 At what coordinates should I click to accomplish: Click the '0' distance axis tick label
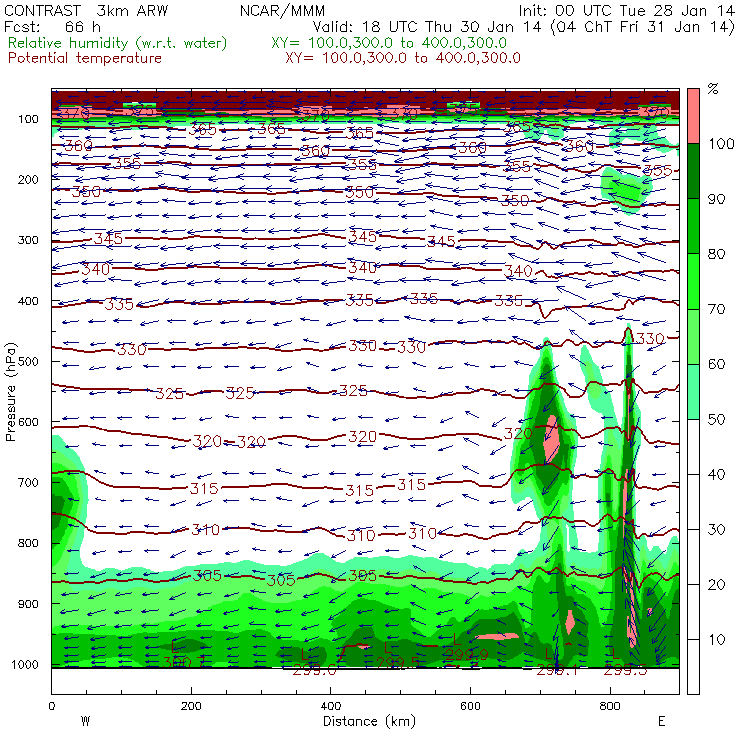[52, 706]
